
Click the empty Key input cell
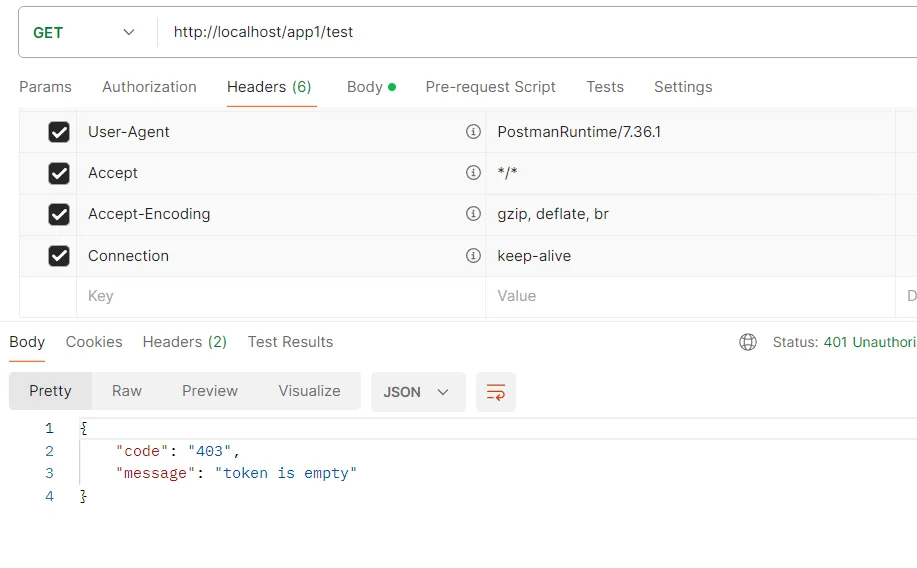coord(280,297)
